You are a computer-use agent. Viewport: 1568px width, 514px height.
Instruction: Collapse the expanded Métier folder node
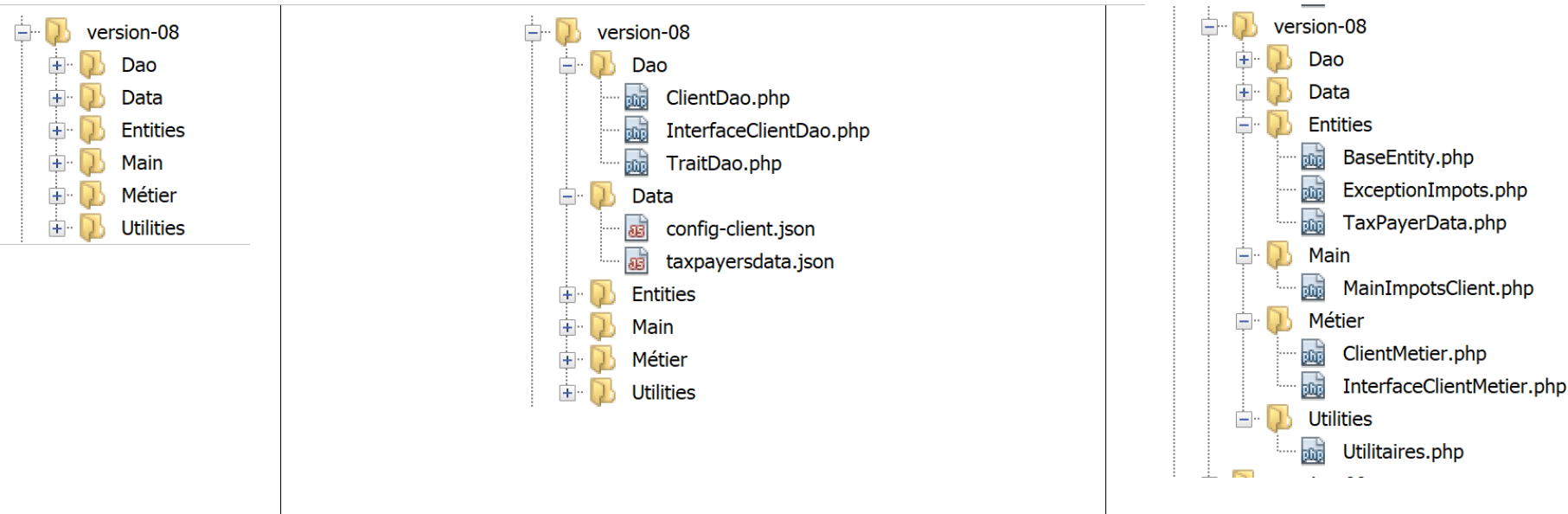click(x=1244, y=321)
